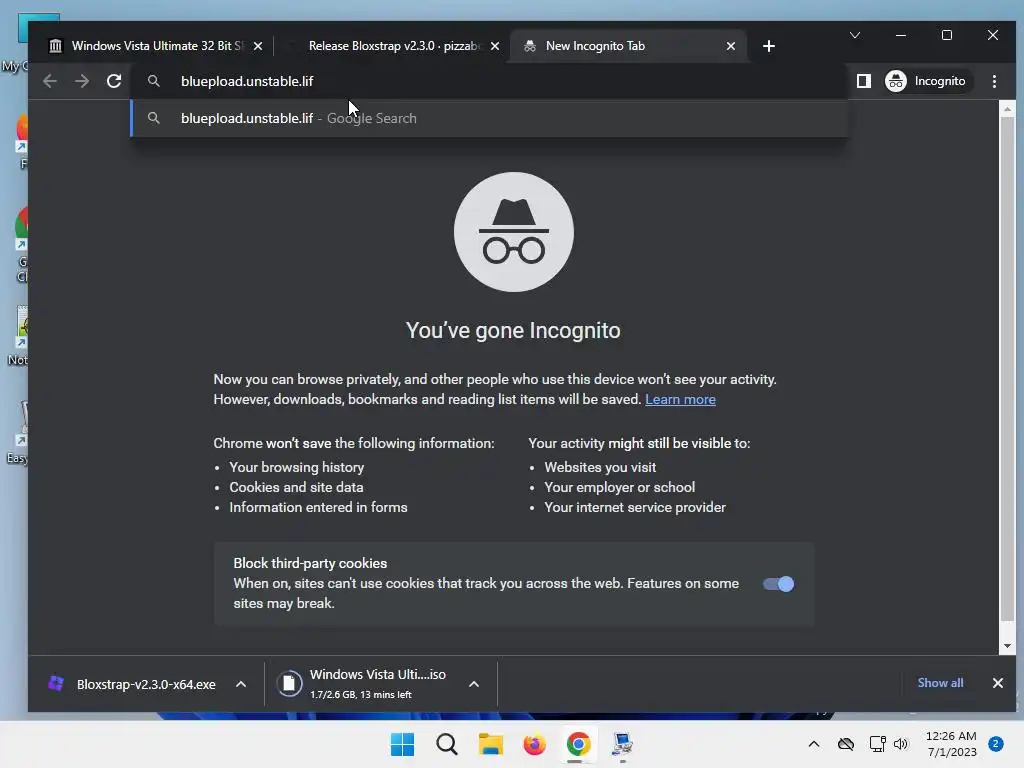Screen dimensions: 1024x768
Task: Click the 'Websites you visit' text
Action: pos(600,467)
